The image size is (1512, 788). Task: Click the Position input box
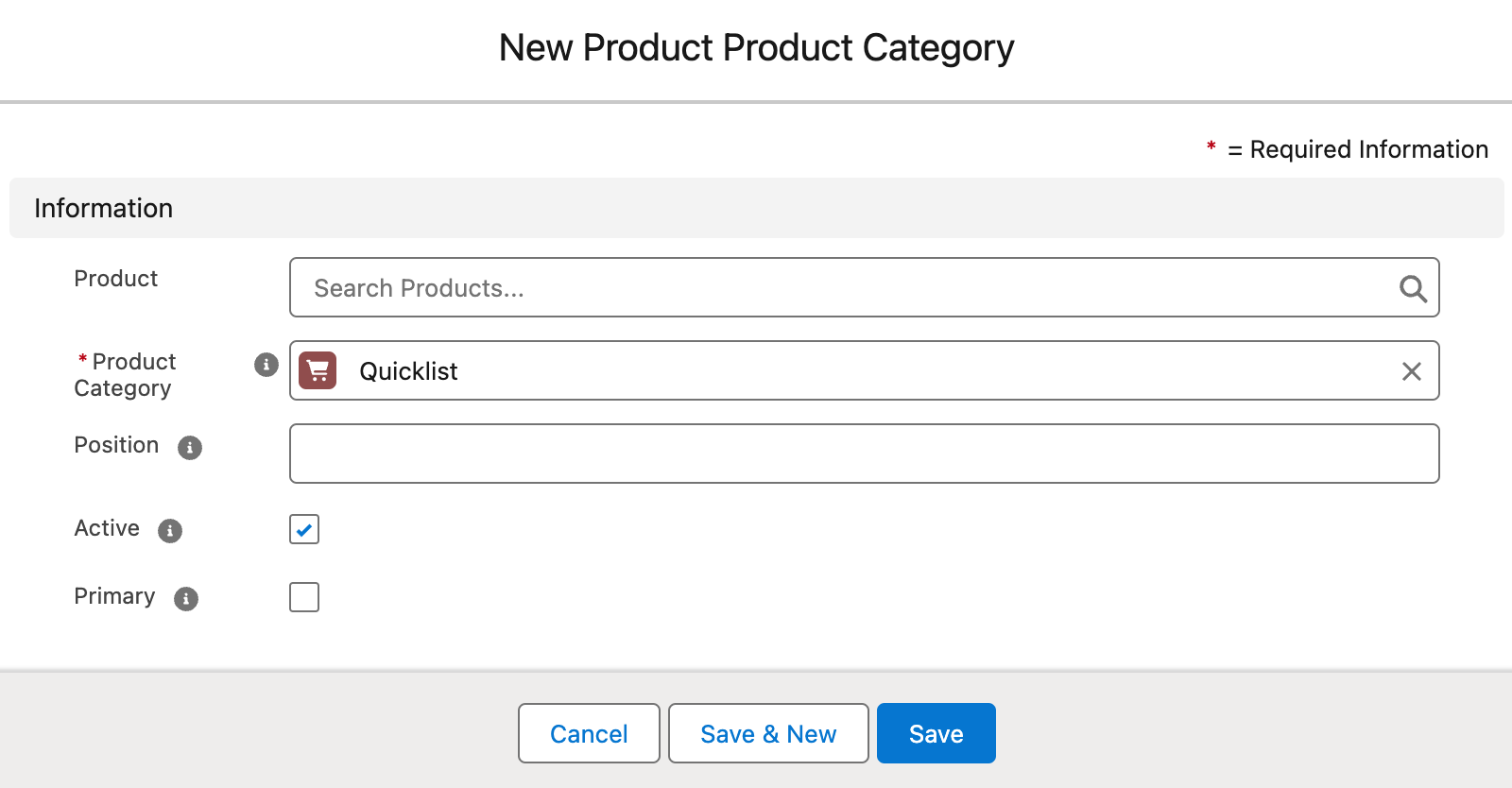pyautogui.click(x=864, y=454)
